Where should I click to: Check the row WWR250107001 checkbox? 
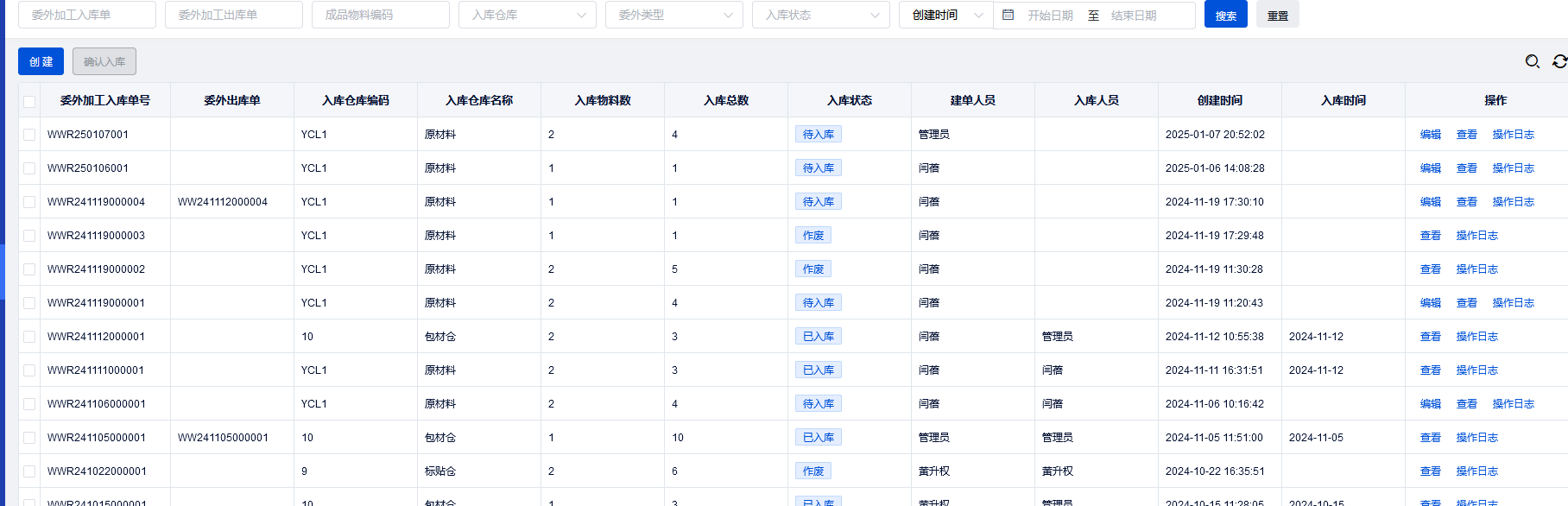click(x=29, y=135)
